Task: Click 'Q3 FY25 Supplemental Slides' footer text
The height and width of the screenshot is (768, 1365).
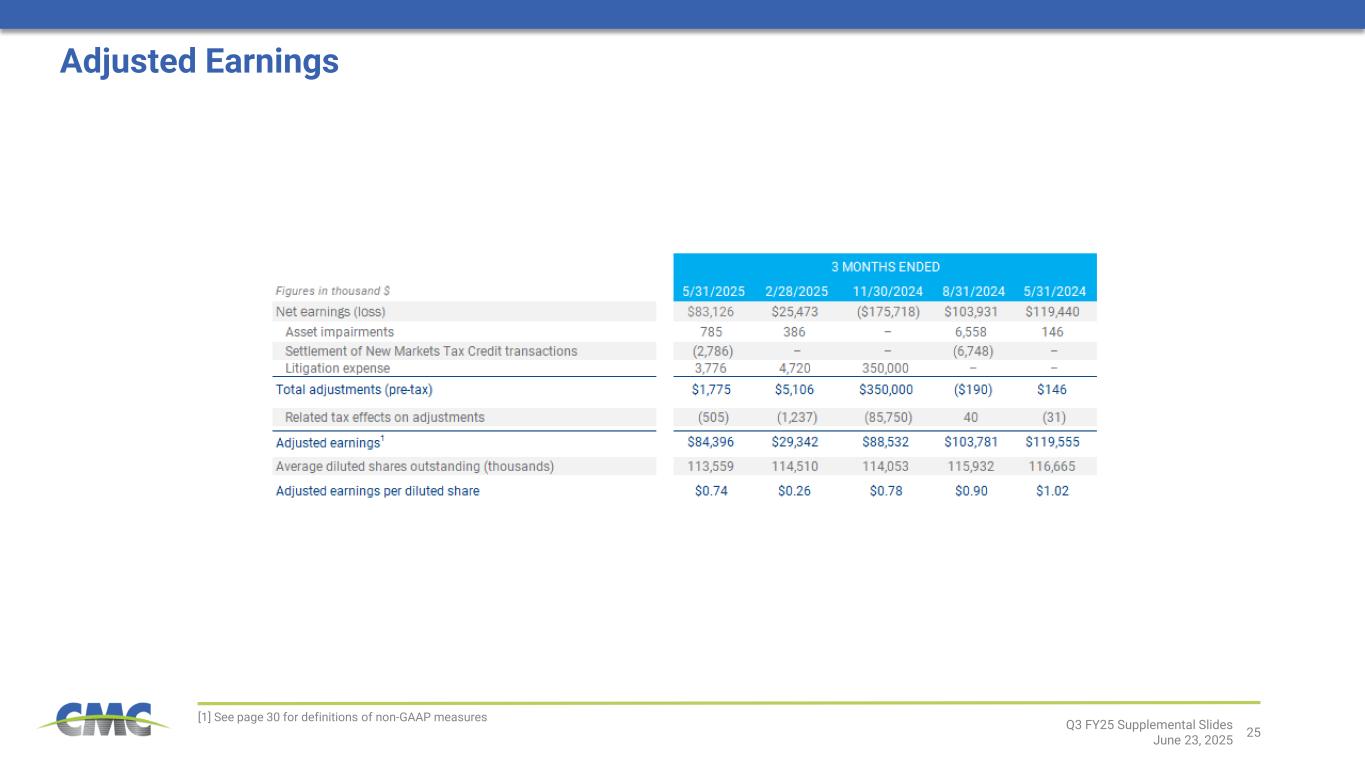Action: (1149, 724)
